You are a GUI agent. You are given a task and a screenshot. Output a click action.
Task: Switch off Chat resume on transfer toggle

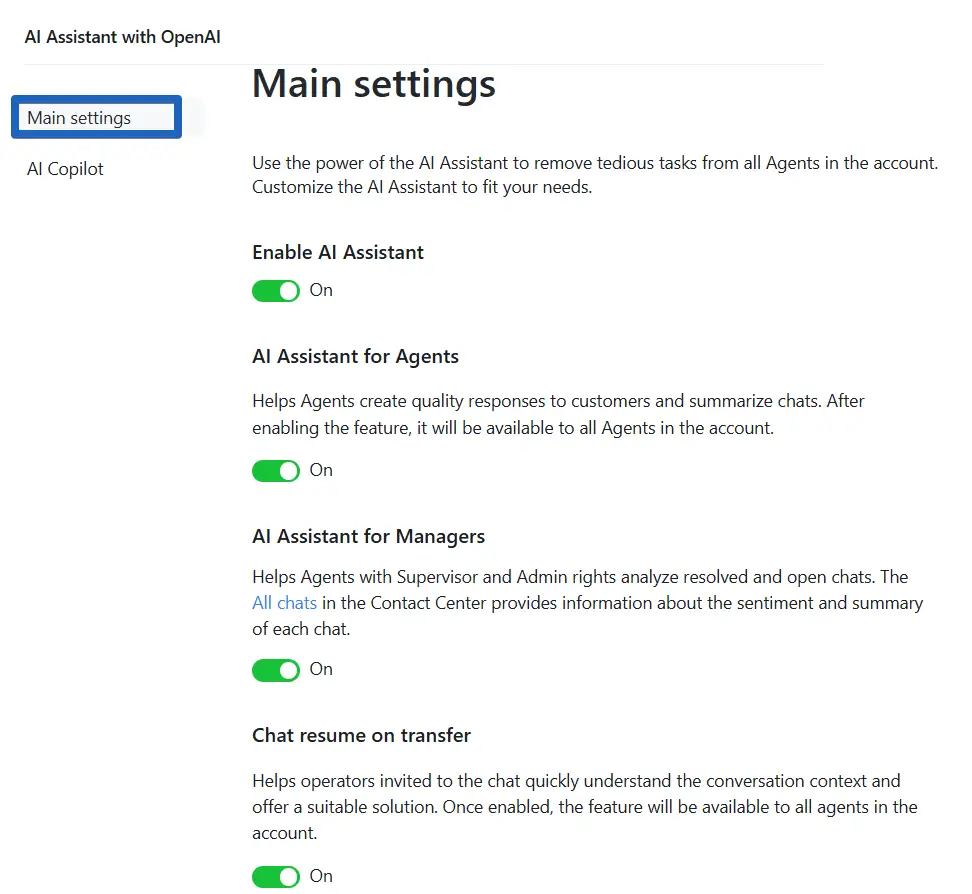point(276,877)
